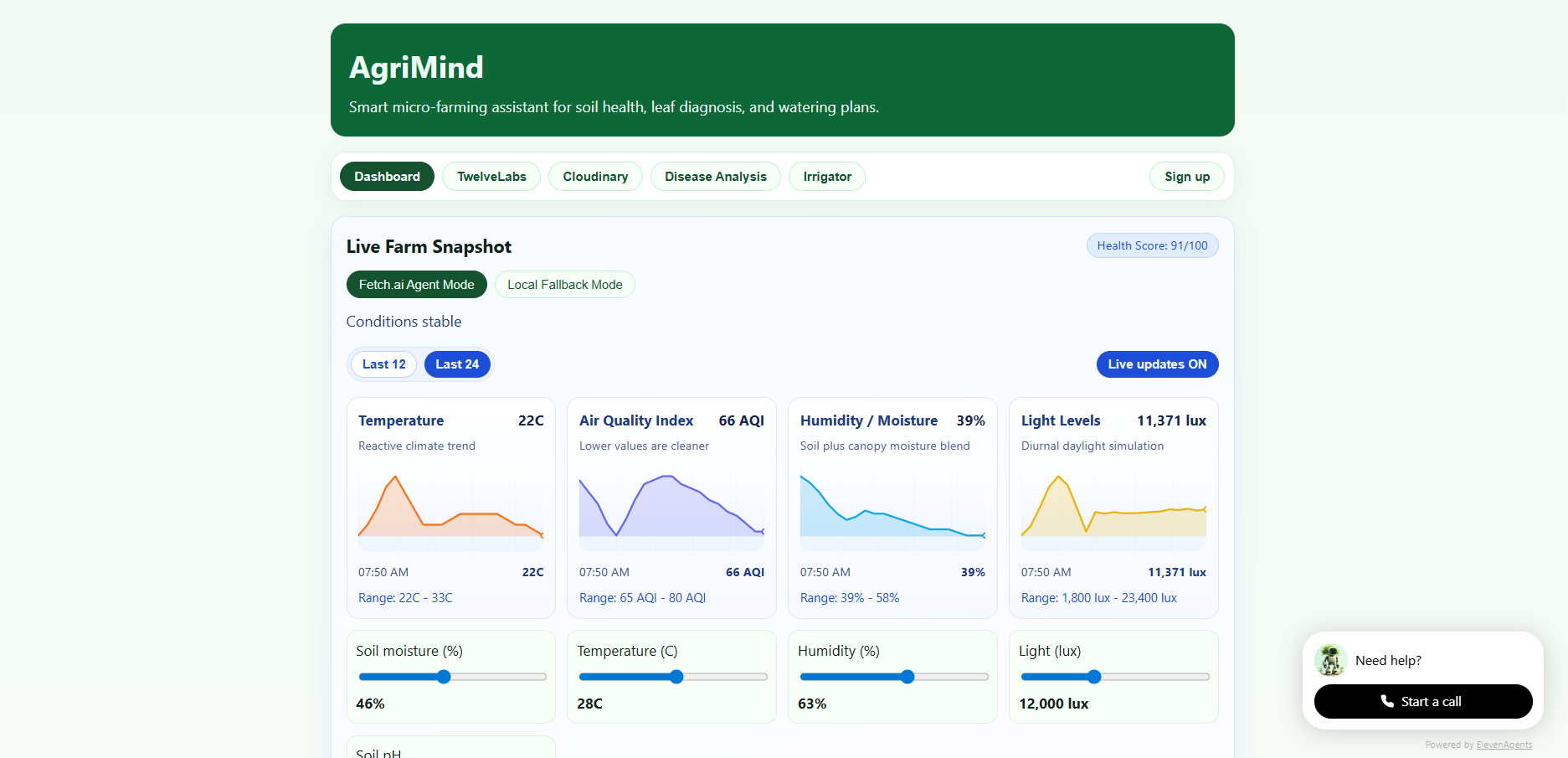The width and height of the screenshot is (1568, 758).
Task: Click the Lower values are cleaner subtitle
Action: [x=644, y=446]
